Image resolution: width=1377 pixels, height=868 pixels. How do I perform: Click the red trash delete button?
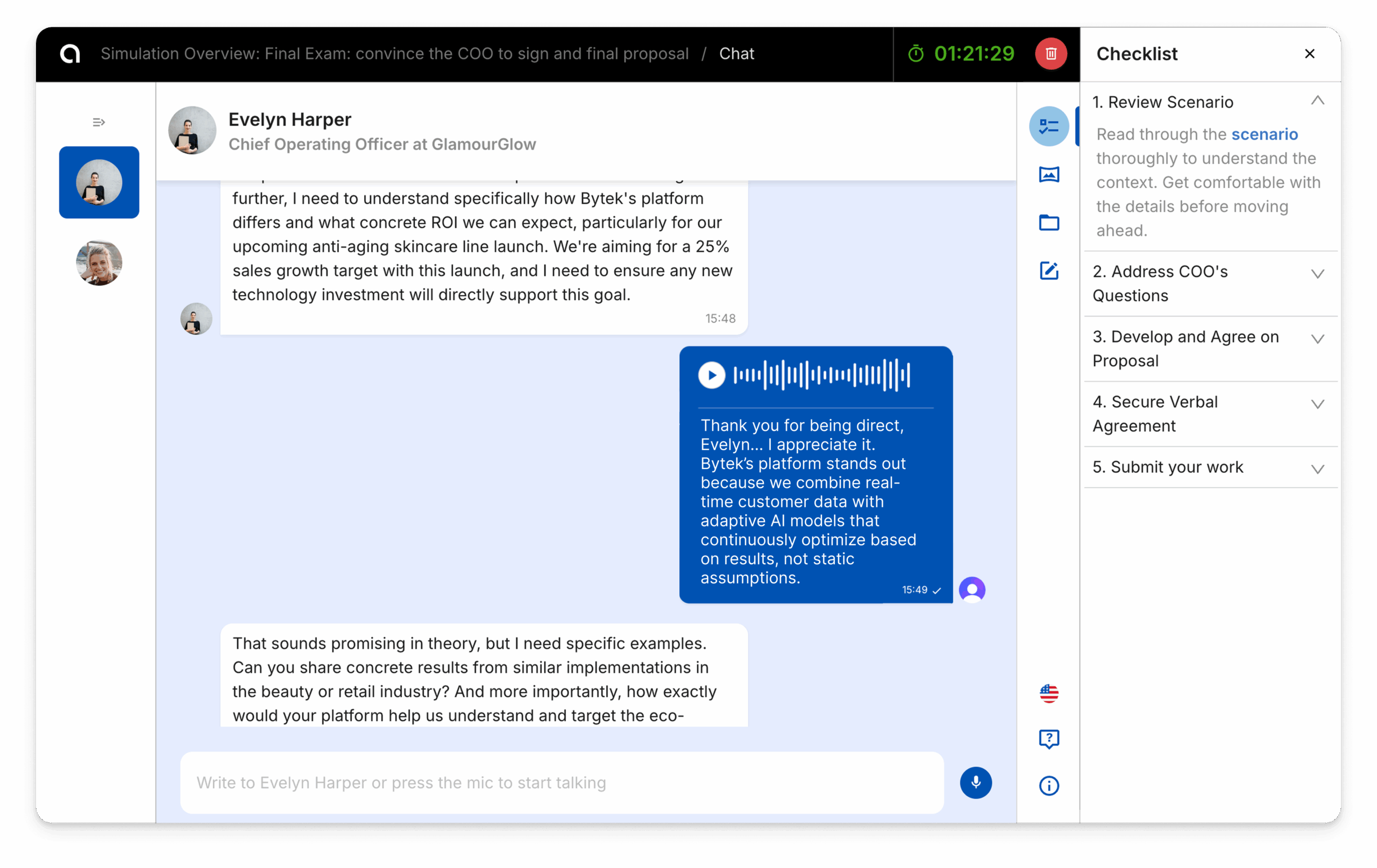pos(1051,54)
